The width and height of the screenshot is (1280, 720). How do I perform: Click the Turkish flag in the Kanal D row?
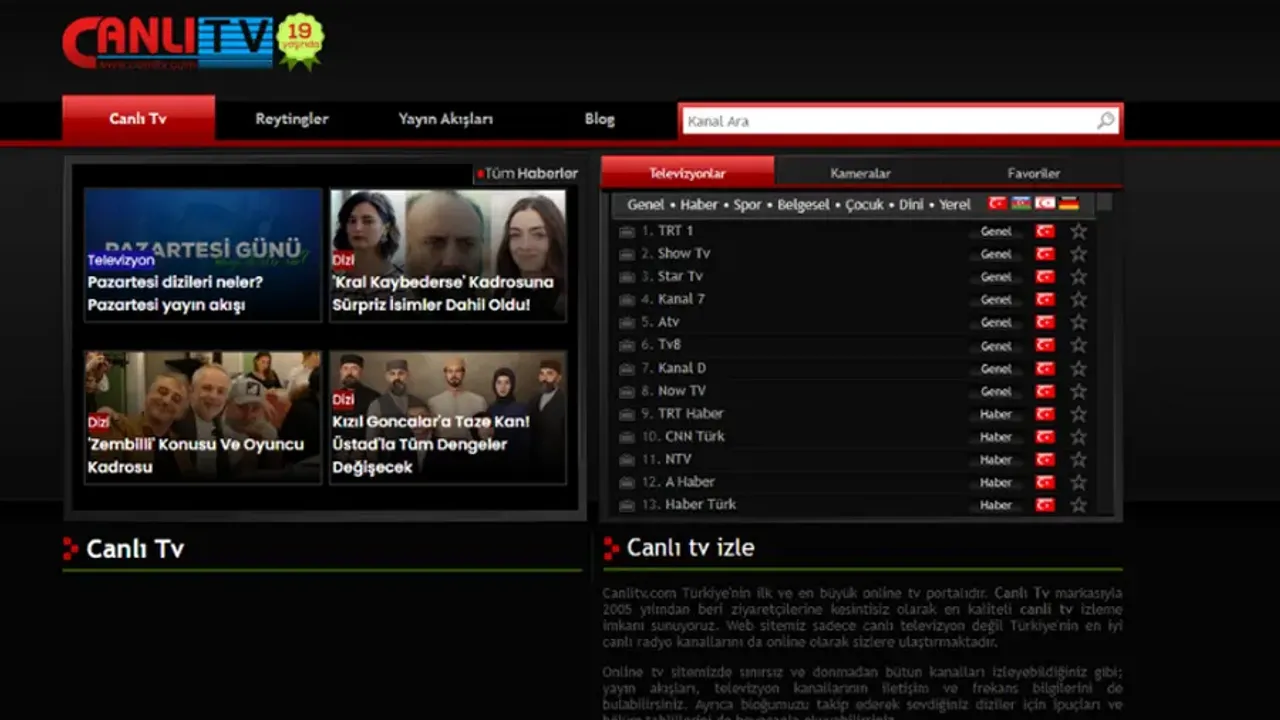(x=1045, y=368)
